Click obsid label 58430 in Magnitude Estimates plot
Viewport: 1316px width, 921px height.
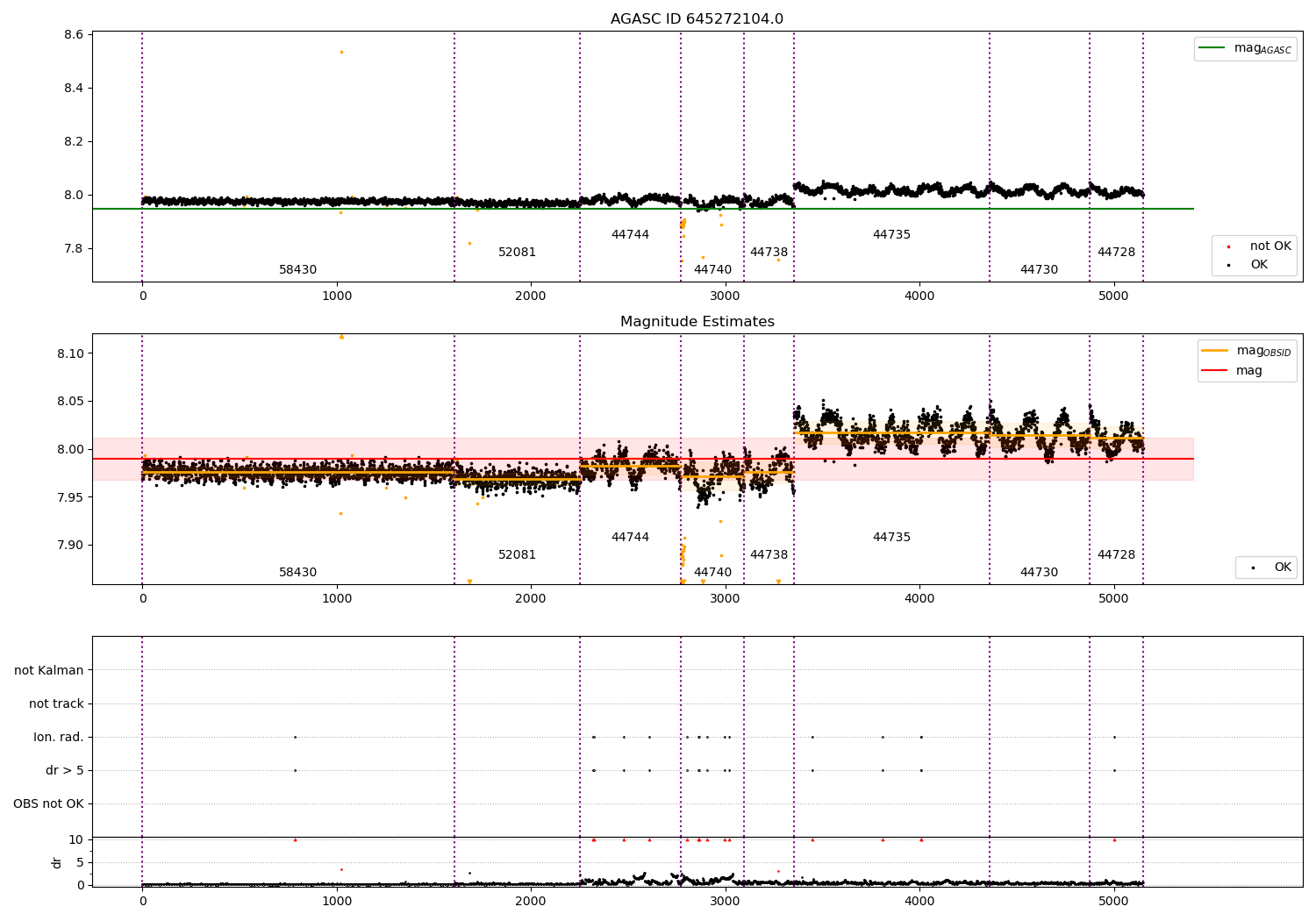(x=298, y=573)
